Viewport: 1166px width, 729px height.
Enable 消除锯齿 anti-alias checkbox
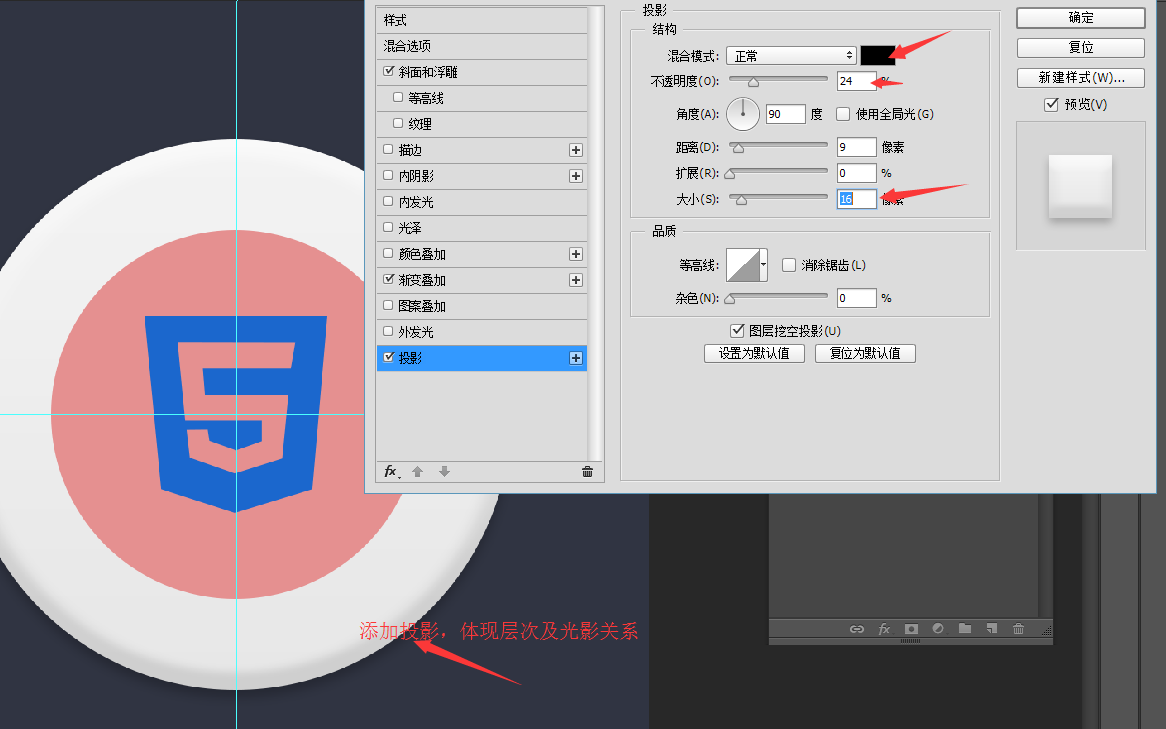click(x=789, y=265)
